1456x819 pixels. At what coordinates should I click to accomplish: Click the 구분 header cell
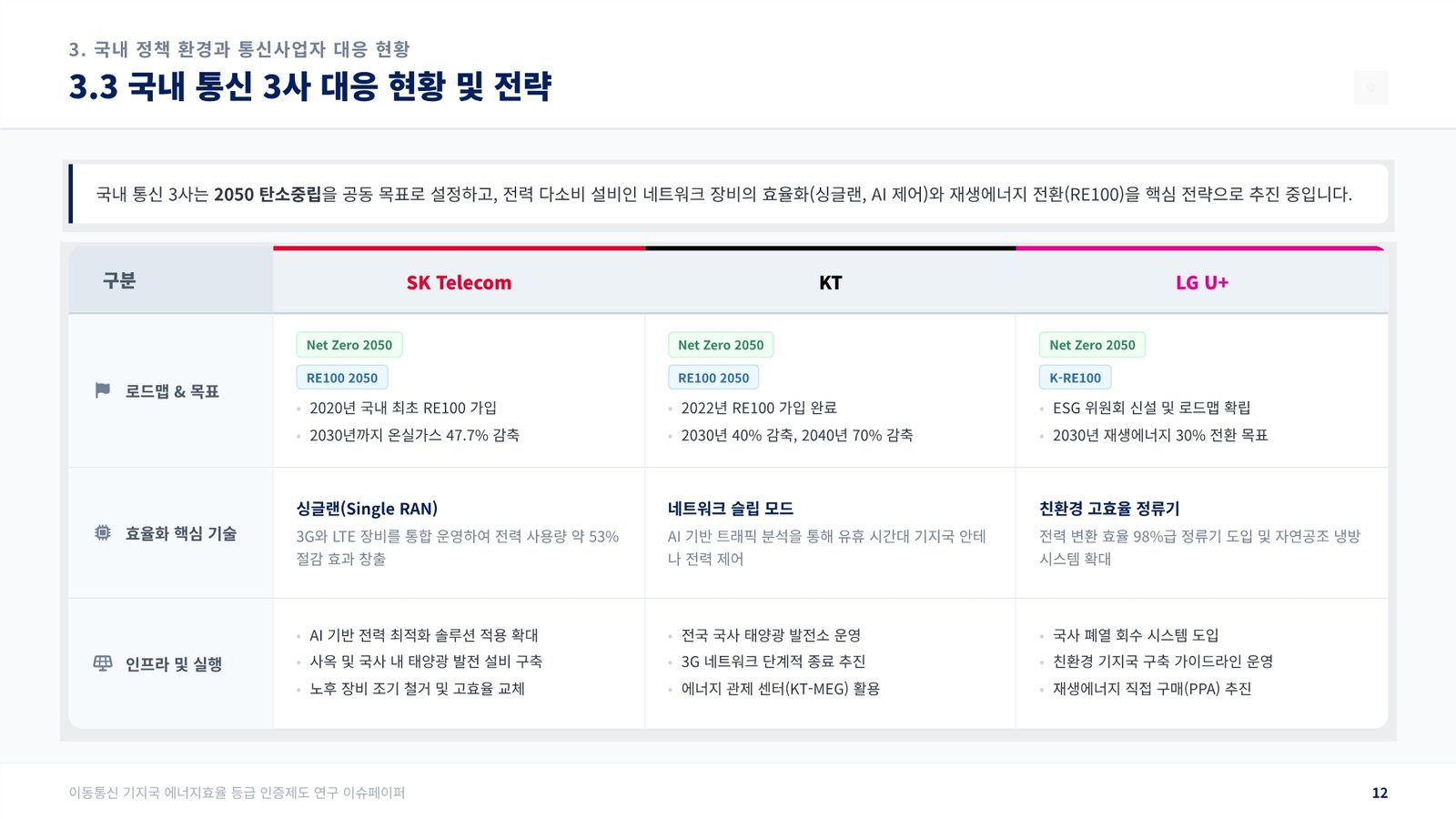point(170,280)
